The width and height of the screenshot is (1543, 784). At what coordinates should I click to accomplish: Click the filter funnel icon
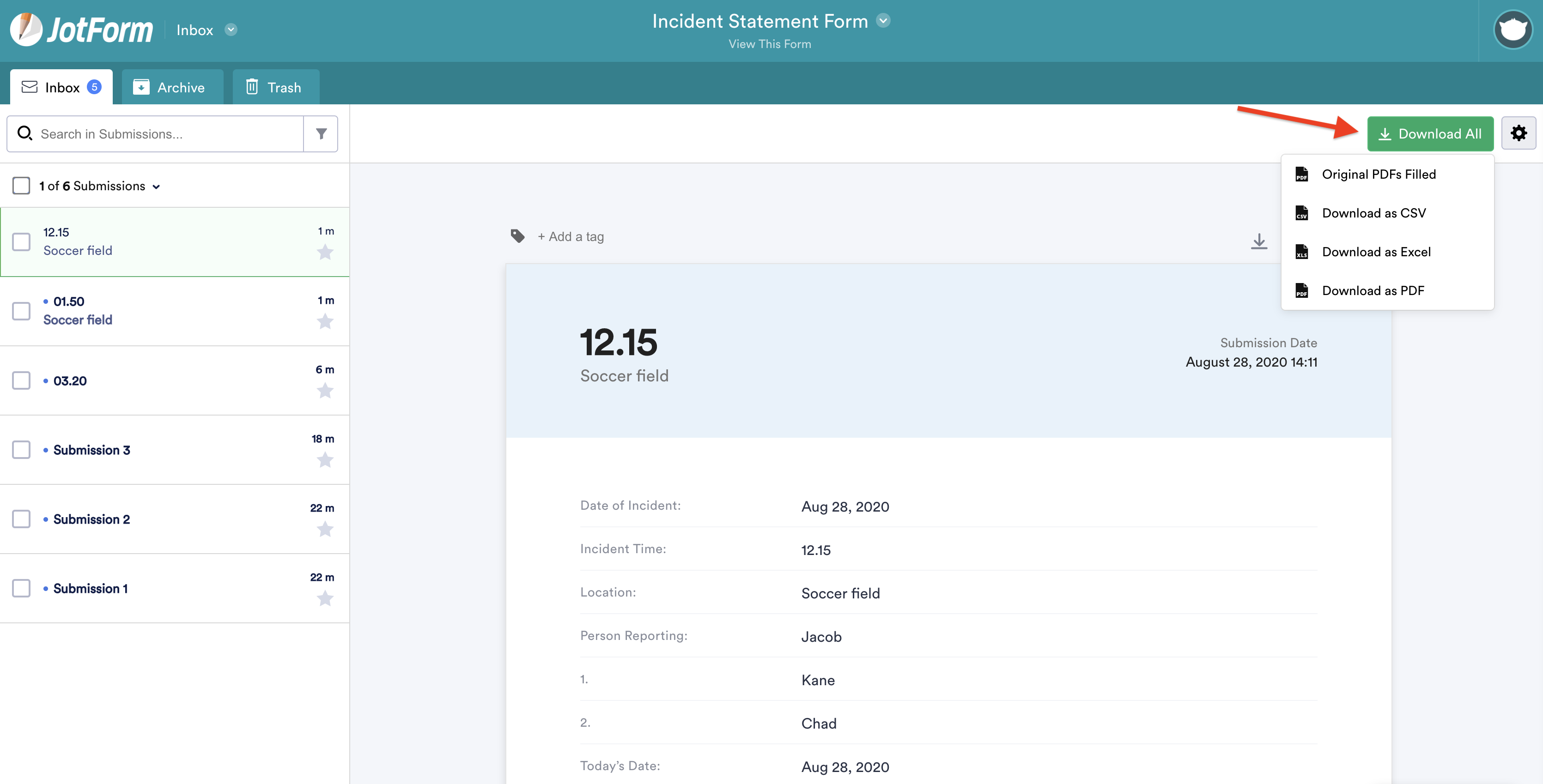click(321, 133)
